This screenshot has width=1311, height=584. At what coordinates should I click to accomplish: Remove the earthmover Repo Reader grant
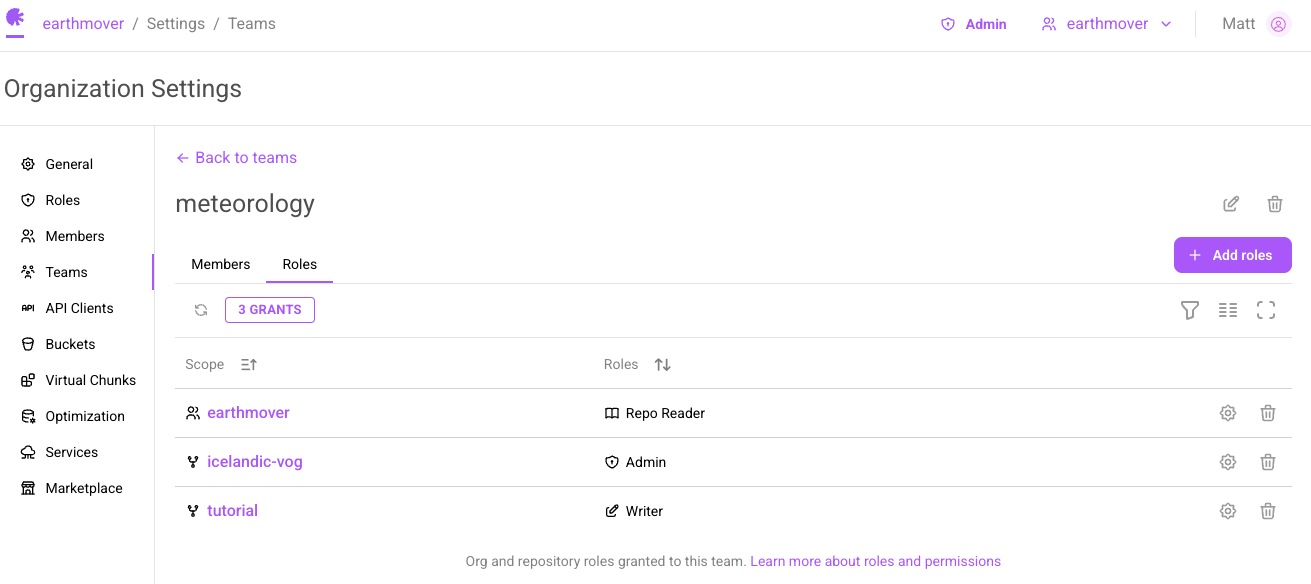click(x=1268, y=413)
